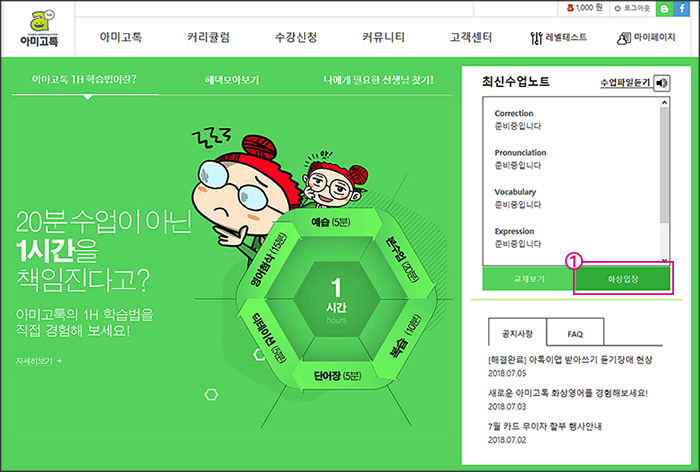Click the scroll up arrow in notes box
The image size is (700, 472).
click(664, 103)
